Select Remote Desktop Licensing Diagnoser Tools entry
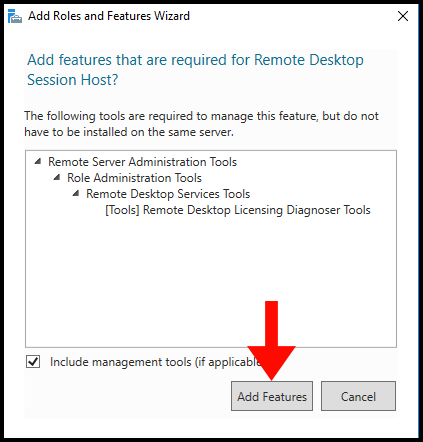The height and width of the screenshot is (442, 423). (x=238, y=210)
